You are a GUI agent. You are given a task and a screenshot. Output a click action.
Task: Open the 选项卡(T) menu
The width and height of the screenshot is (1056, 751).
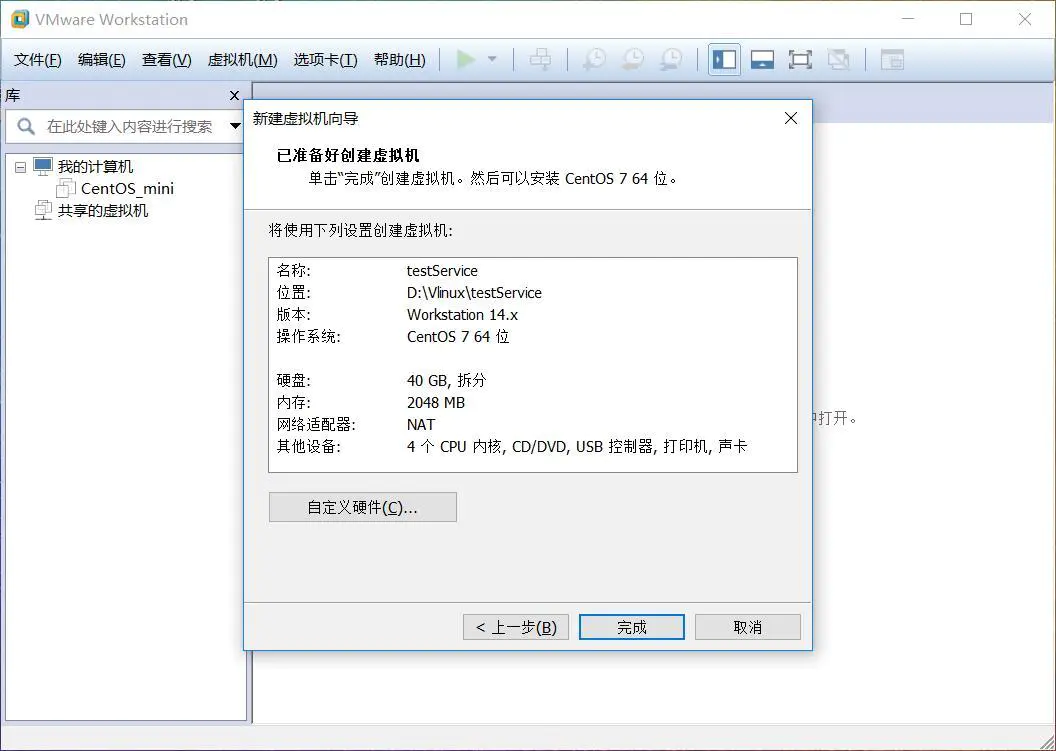point(325,60)
